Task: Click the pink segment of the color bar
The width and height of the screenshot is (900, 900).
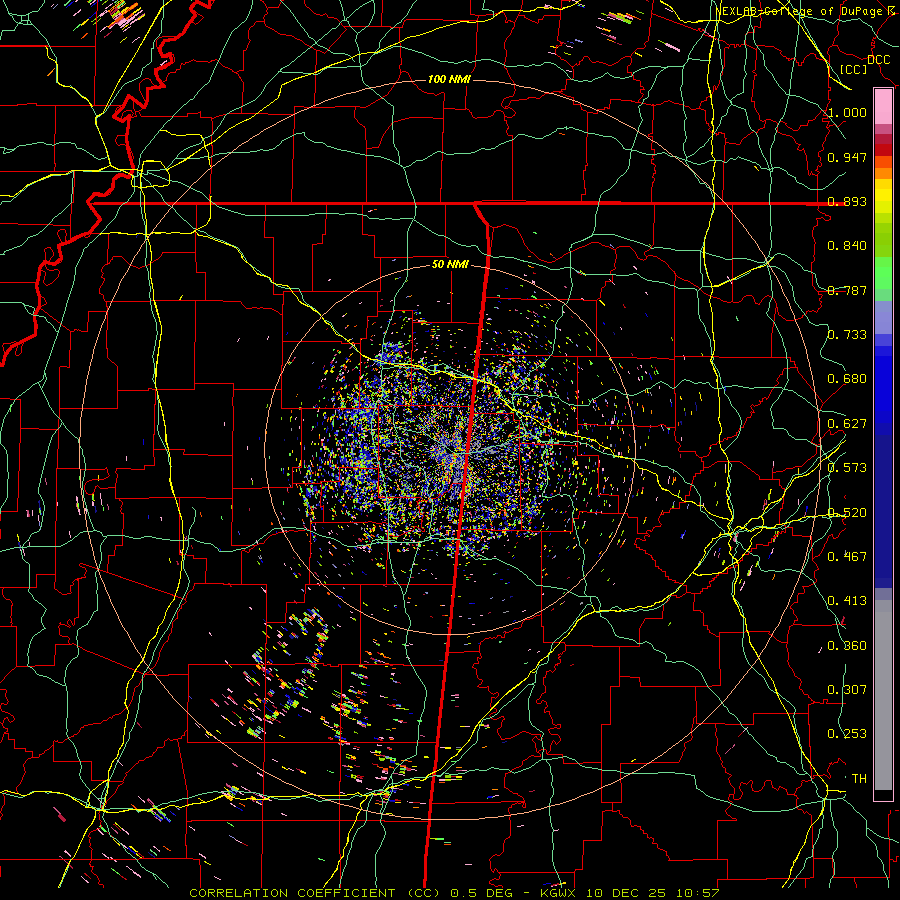Action: [883, 107]
